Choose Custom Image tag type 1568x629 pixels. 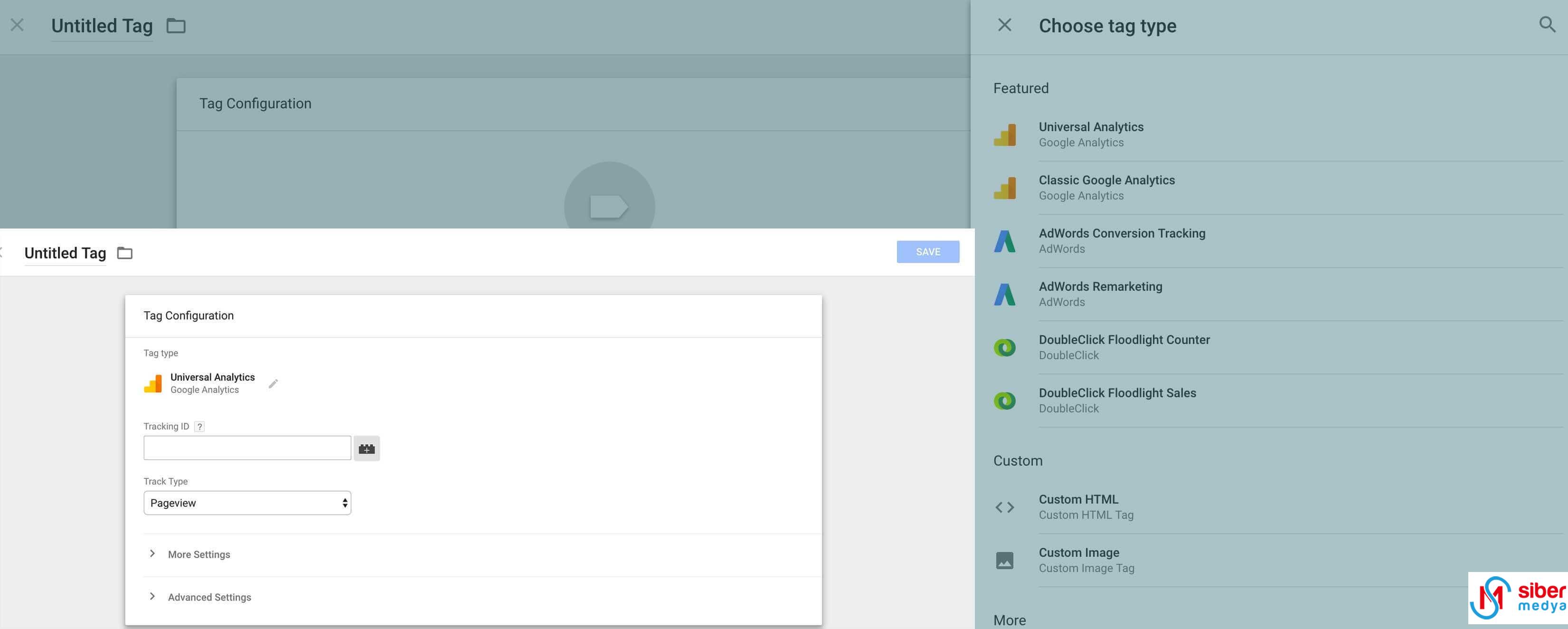click(1278, 560)
